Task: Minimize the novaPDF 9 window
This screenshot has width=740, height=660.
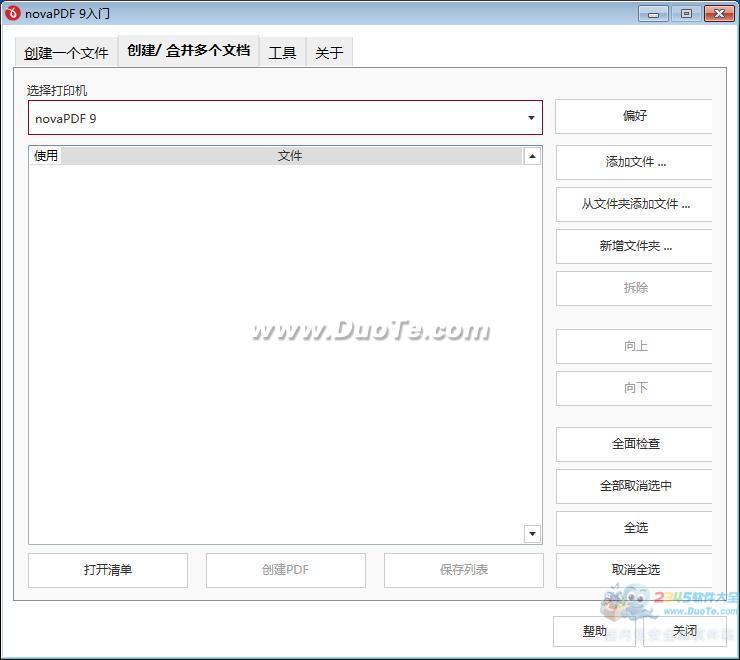Action: 653,14
